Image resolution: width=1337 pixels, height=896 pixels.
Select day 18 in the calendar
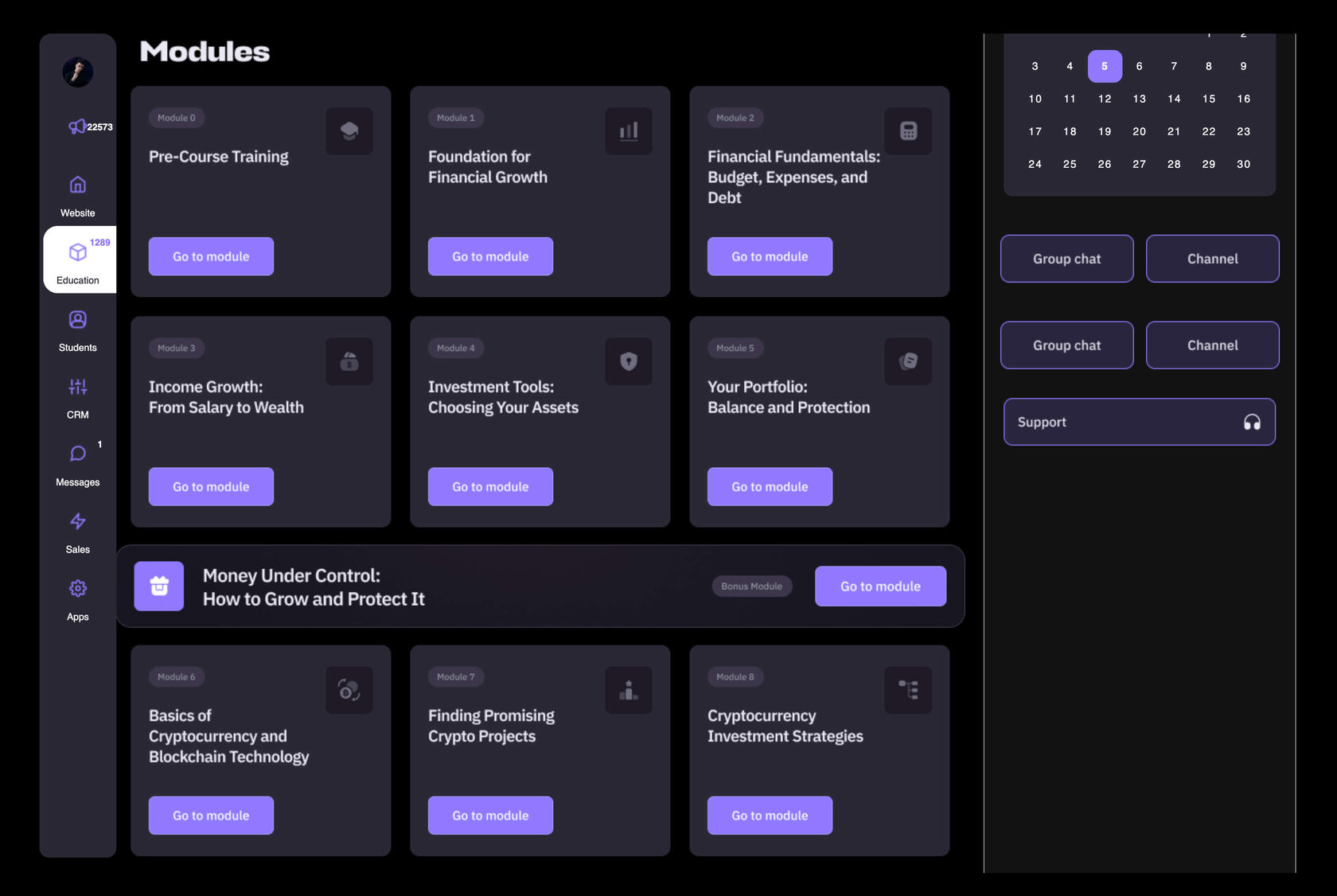click(1070, 131)
